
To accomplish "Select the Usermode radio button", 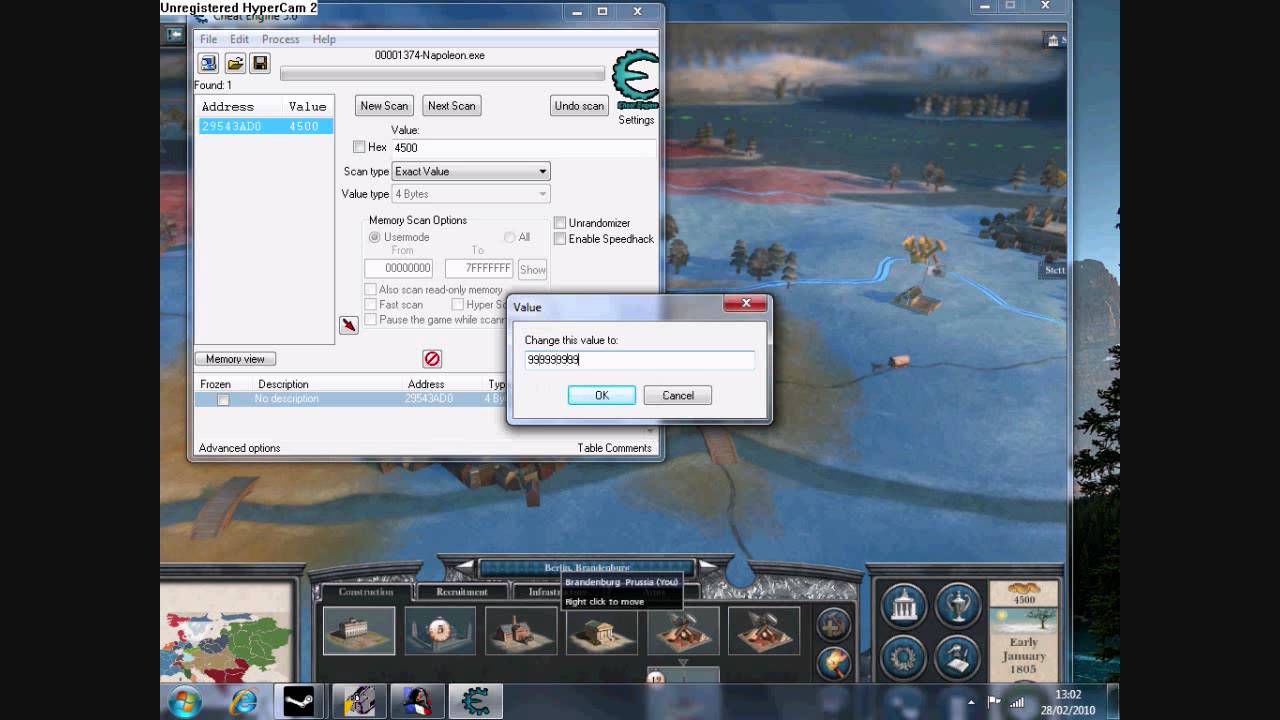I will click(375, 237).
